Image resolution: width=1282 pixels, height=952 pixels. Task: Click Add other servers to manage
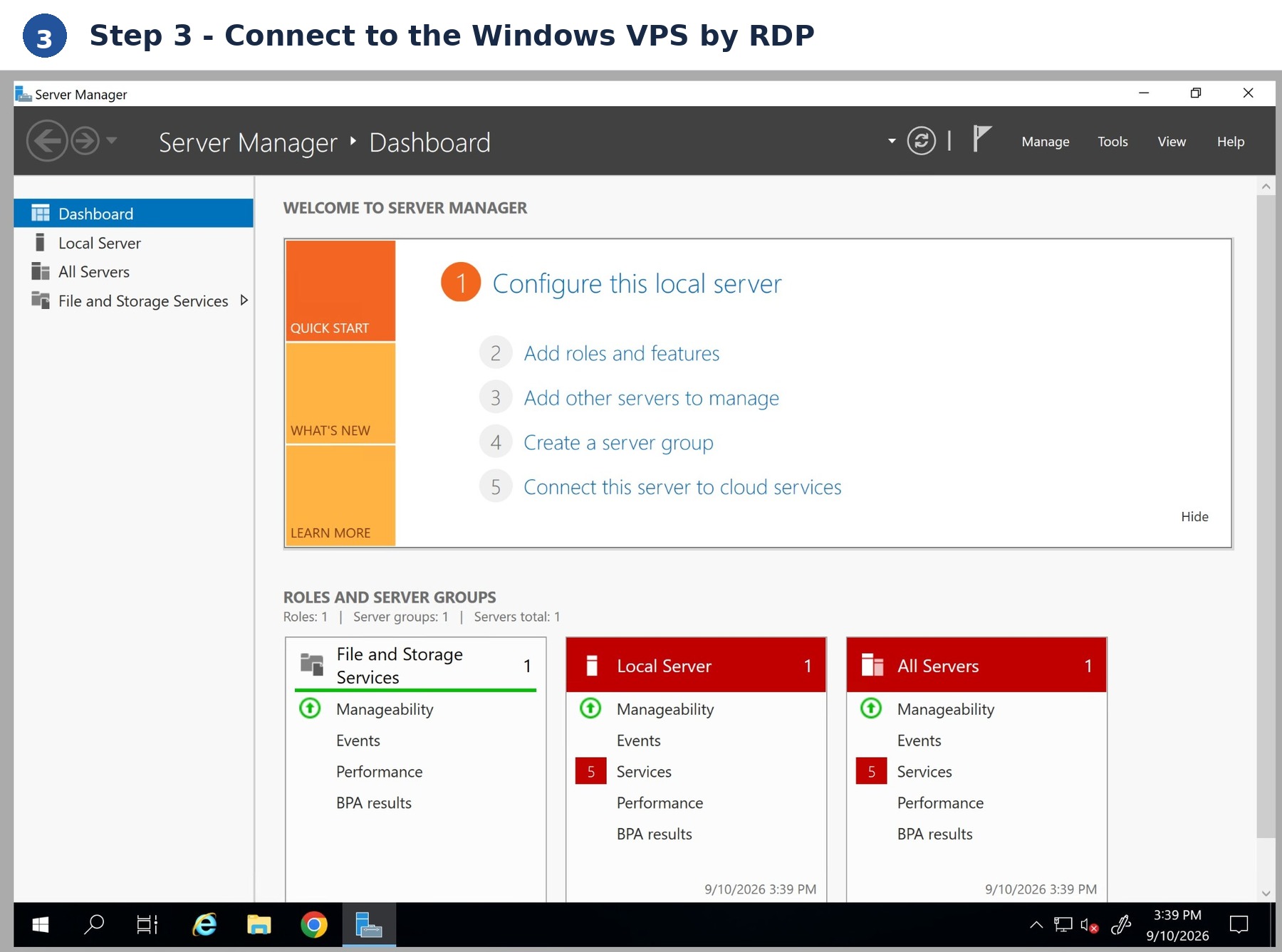coord(652,398)
